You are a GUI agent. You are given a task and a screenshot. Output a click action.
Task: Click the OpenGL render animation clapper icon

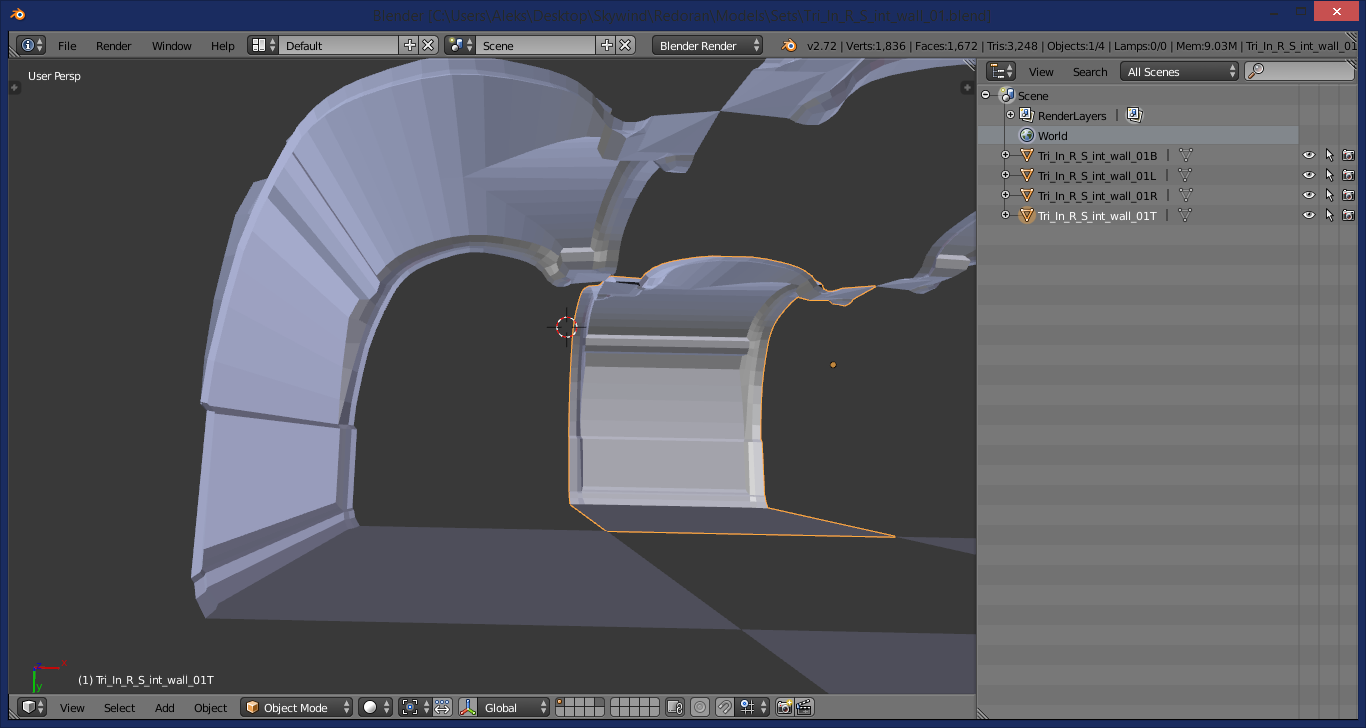(x=804, y=707)
